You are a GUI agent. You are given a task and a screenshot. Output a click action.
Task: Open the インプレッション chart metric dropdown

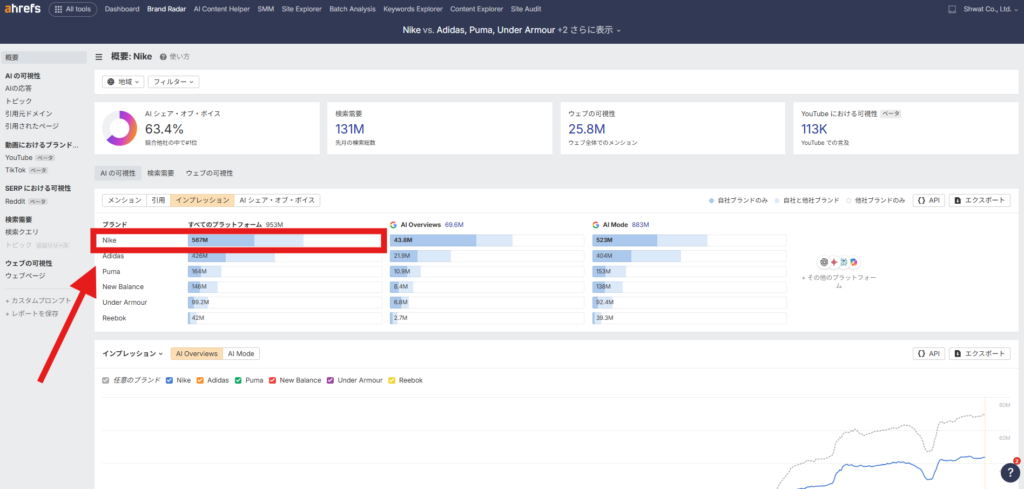(x=134, y=353)
